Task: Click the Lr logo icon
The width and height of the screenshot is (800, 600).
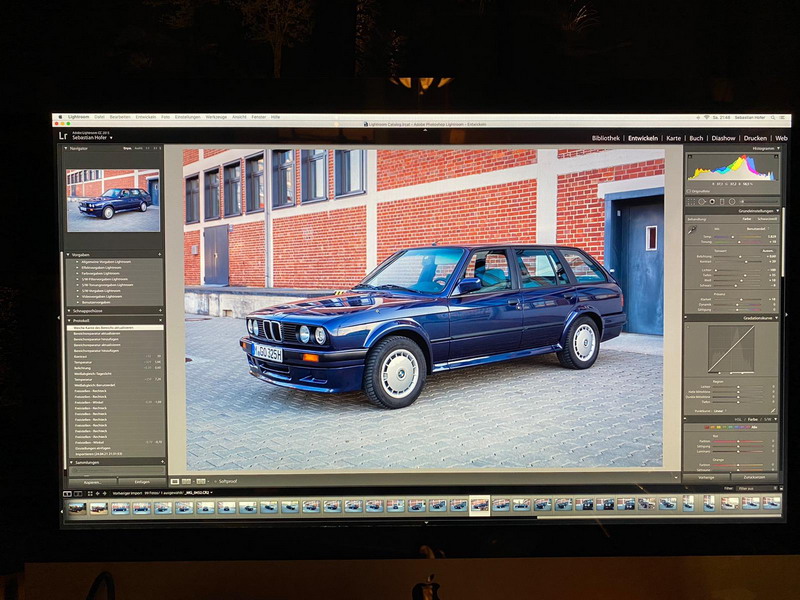Action: point(64,135)
